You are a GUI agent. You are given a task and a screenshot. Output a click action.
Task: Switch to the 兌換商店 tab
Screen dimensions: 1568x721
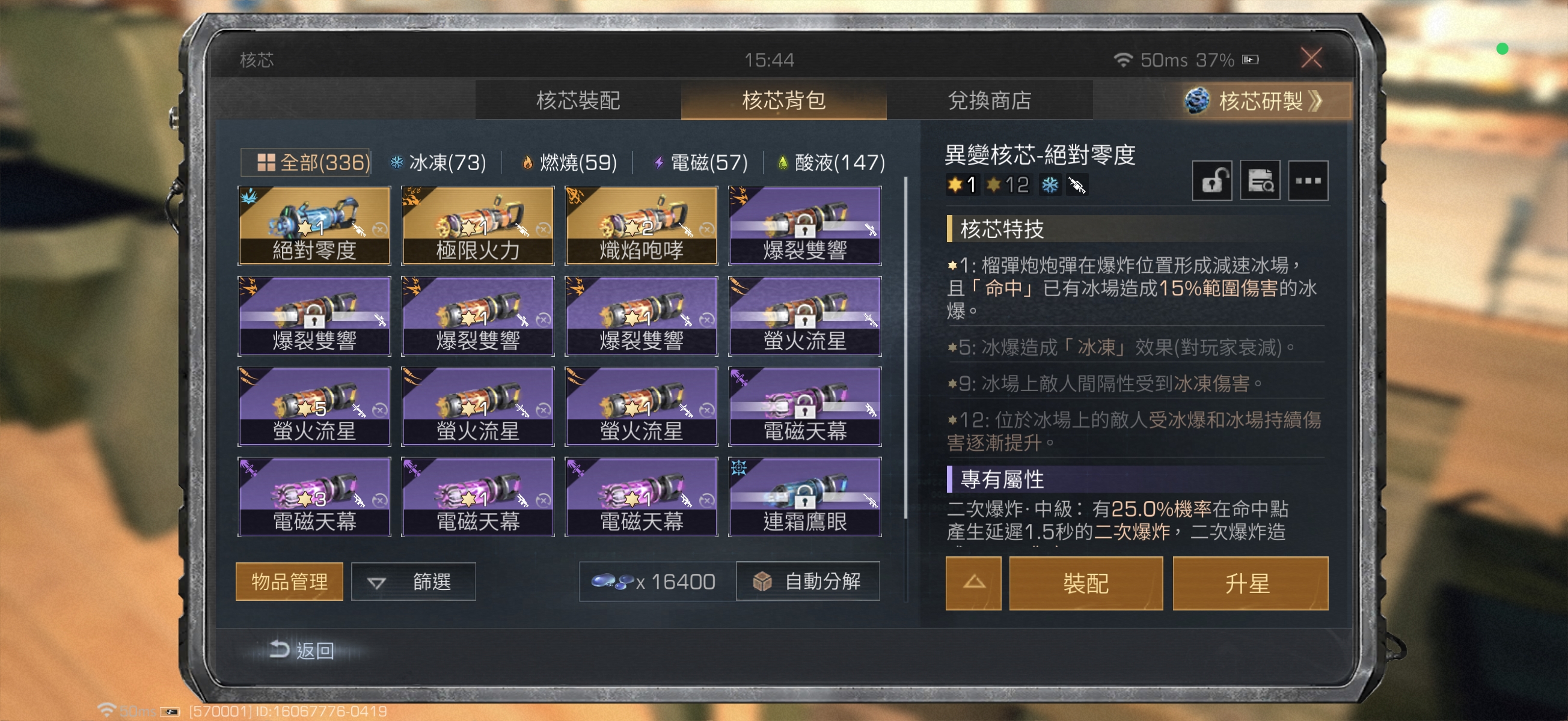(x=990, y=100)
